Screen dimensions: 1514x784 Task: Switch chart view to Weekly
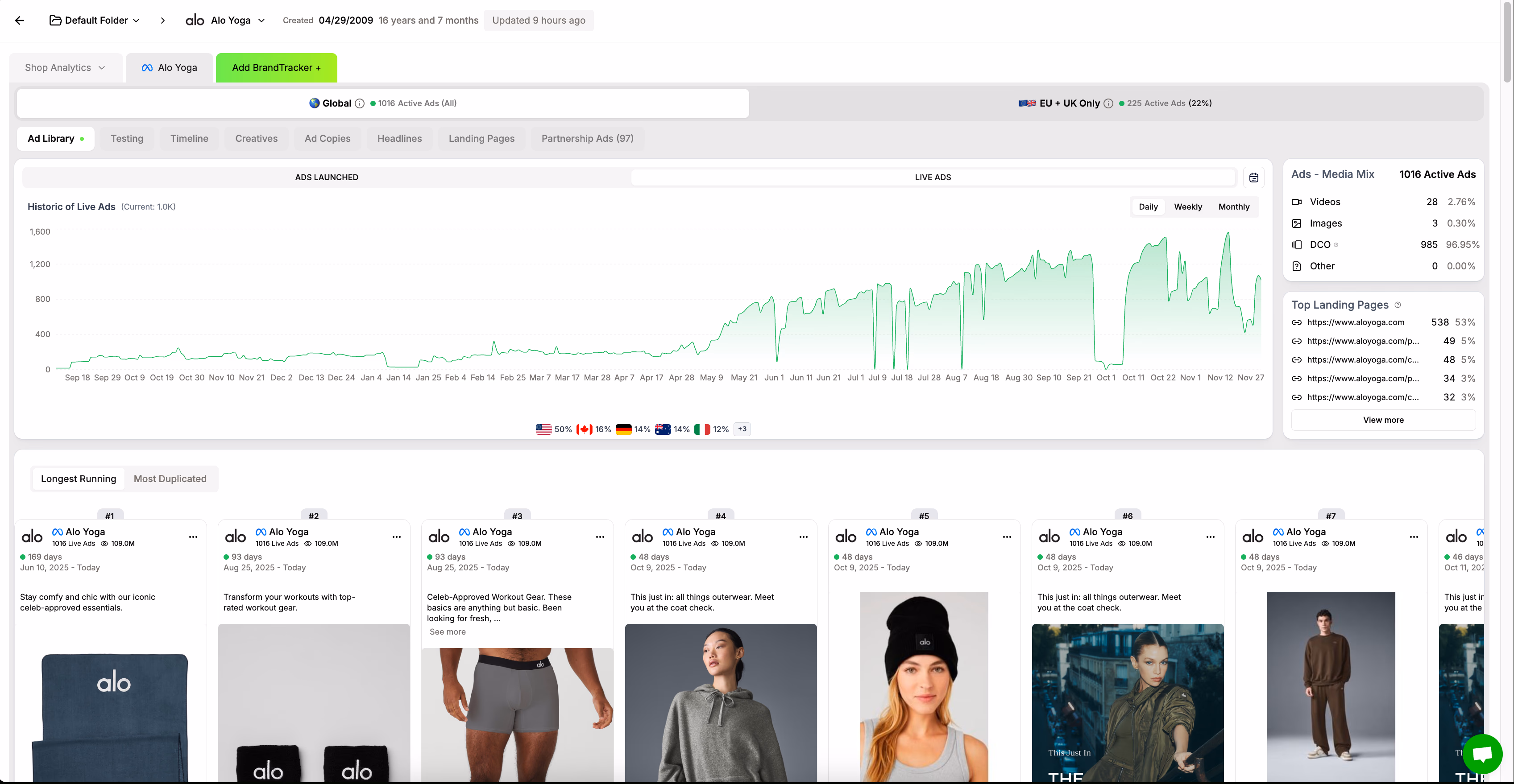pyautogui.click(x=1188, y=207)
